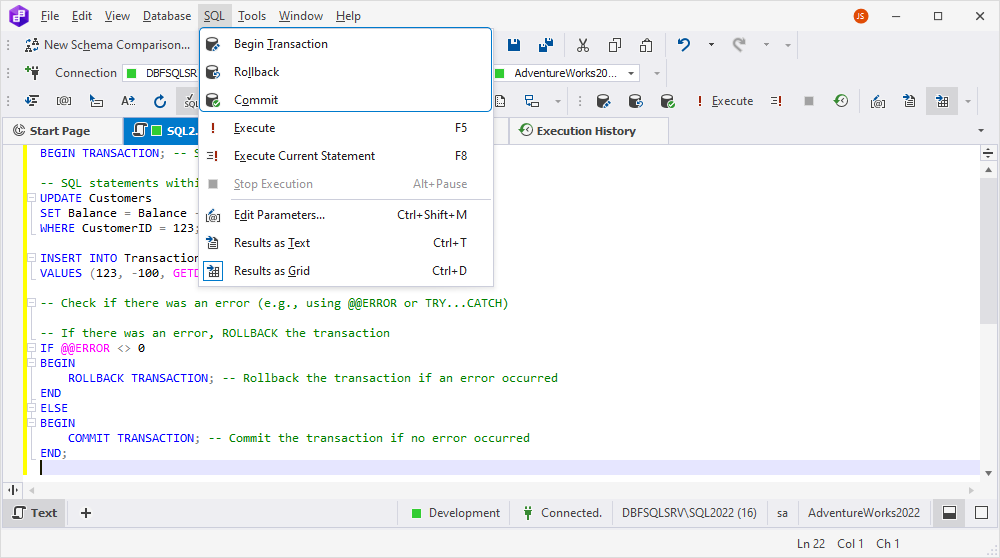1000x558 pixels.
Task: Click the New Schema Comparison toolbar button
Action: click(x=107, y=45)
